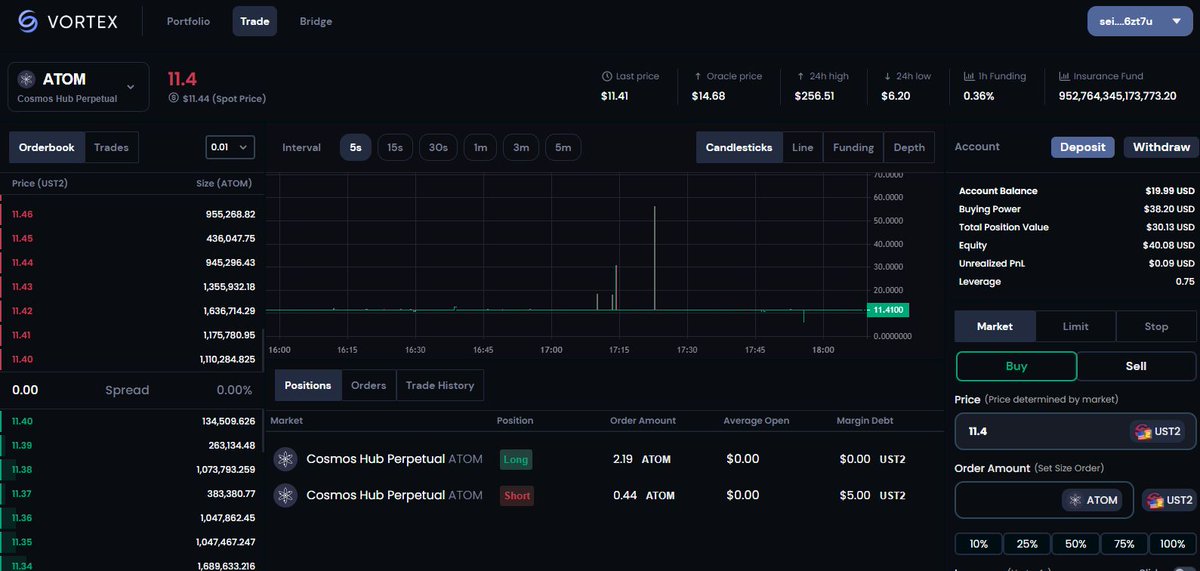
Task: Open the Orders tab
Action: click(x=369, y=385)
